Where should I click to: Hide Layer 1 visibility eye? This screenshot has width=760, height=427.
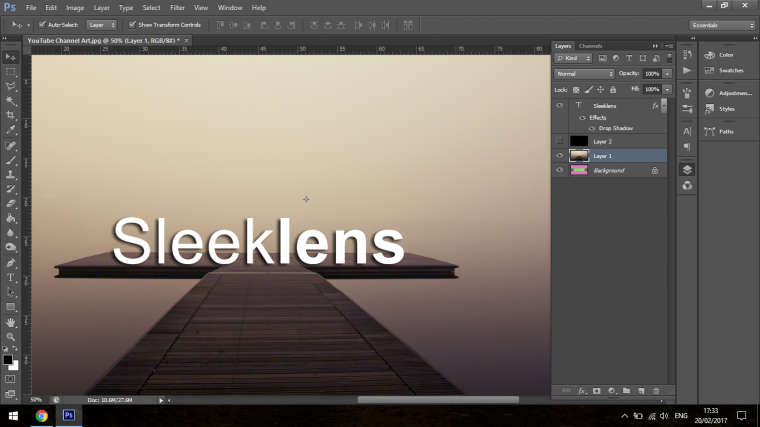coord(559,156)
